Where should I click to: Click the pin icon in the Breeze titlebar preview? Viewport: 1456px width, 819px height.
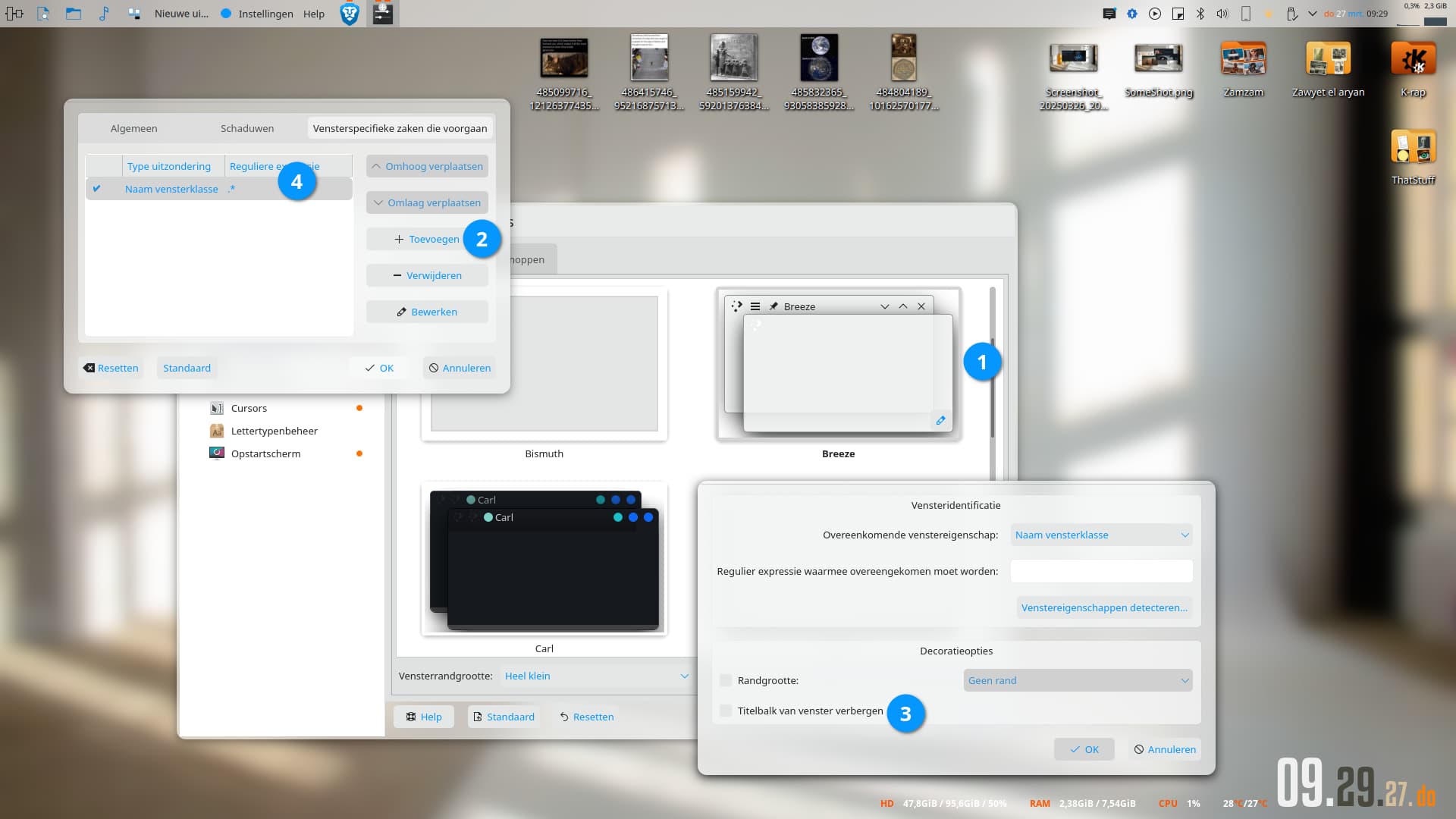click(x=773, y=306)
